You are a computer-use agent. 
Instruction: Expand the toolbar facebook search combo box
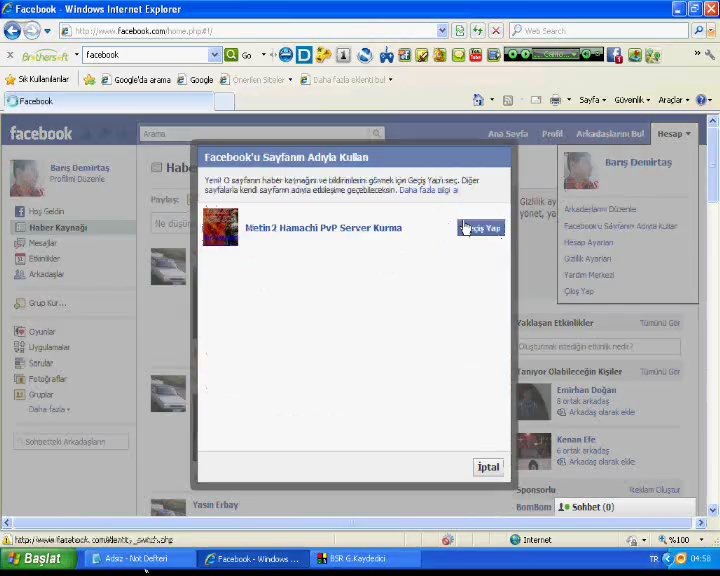coord(214,55)
